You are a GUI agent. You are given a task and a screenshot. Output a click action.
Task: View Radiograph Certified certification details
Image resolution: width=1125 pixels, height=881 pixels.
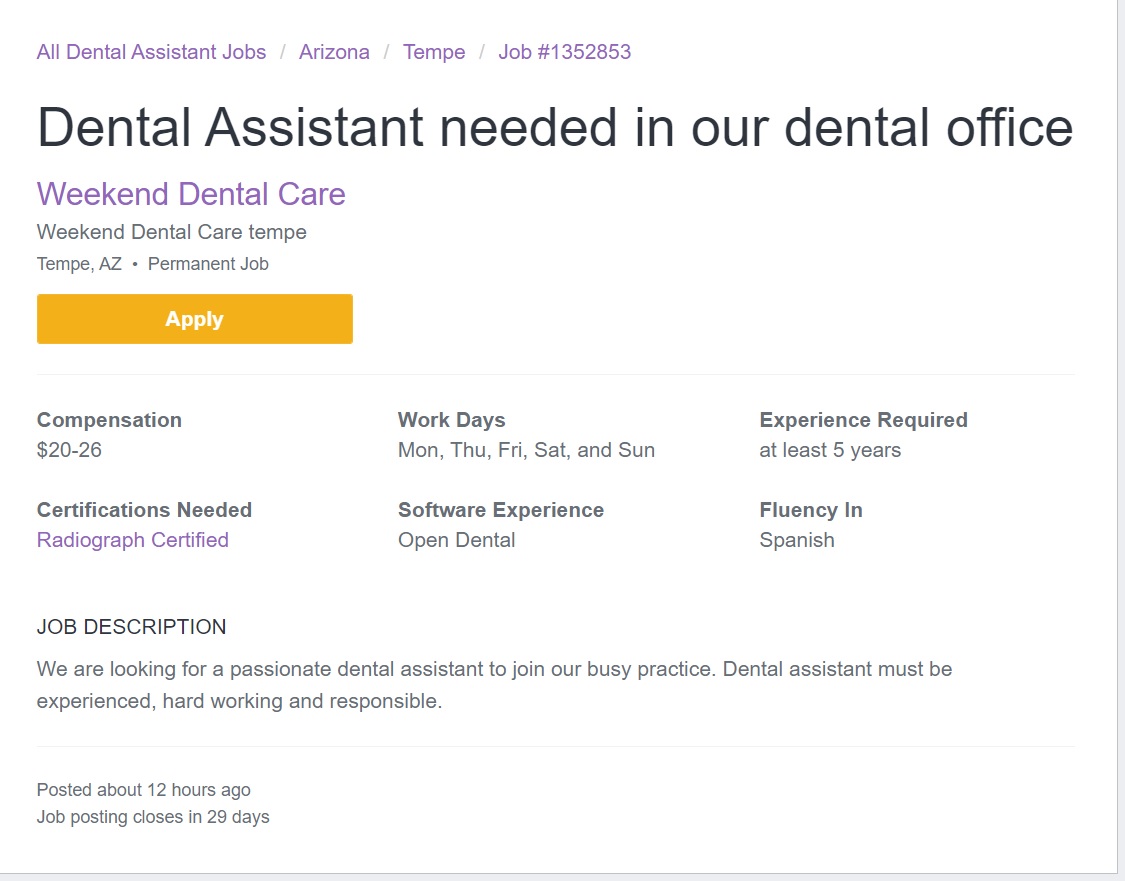[x=133, y=540]
